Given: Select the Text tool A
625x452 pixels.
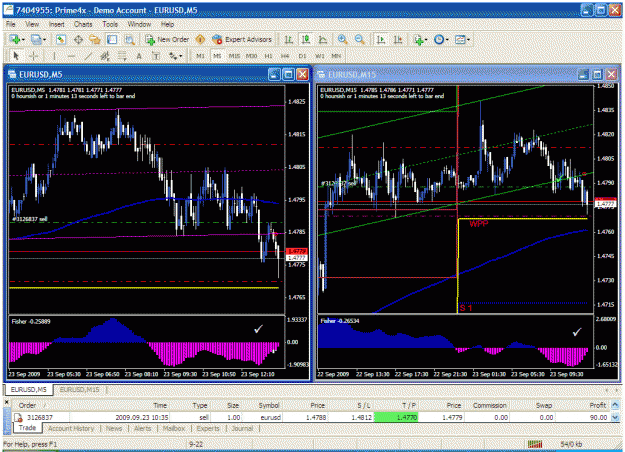Looking at the screenshot, I should pos(139,56).
